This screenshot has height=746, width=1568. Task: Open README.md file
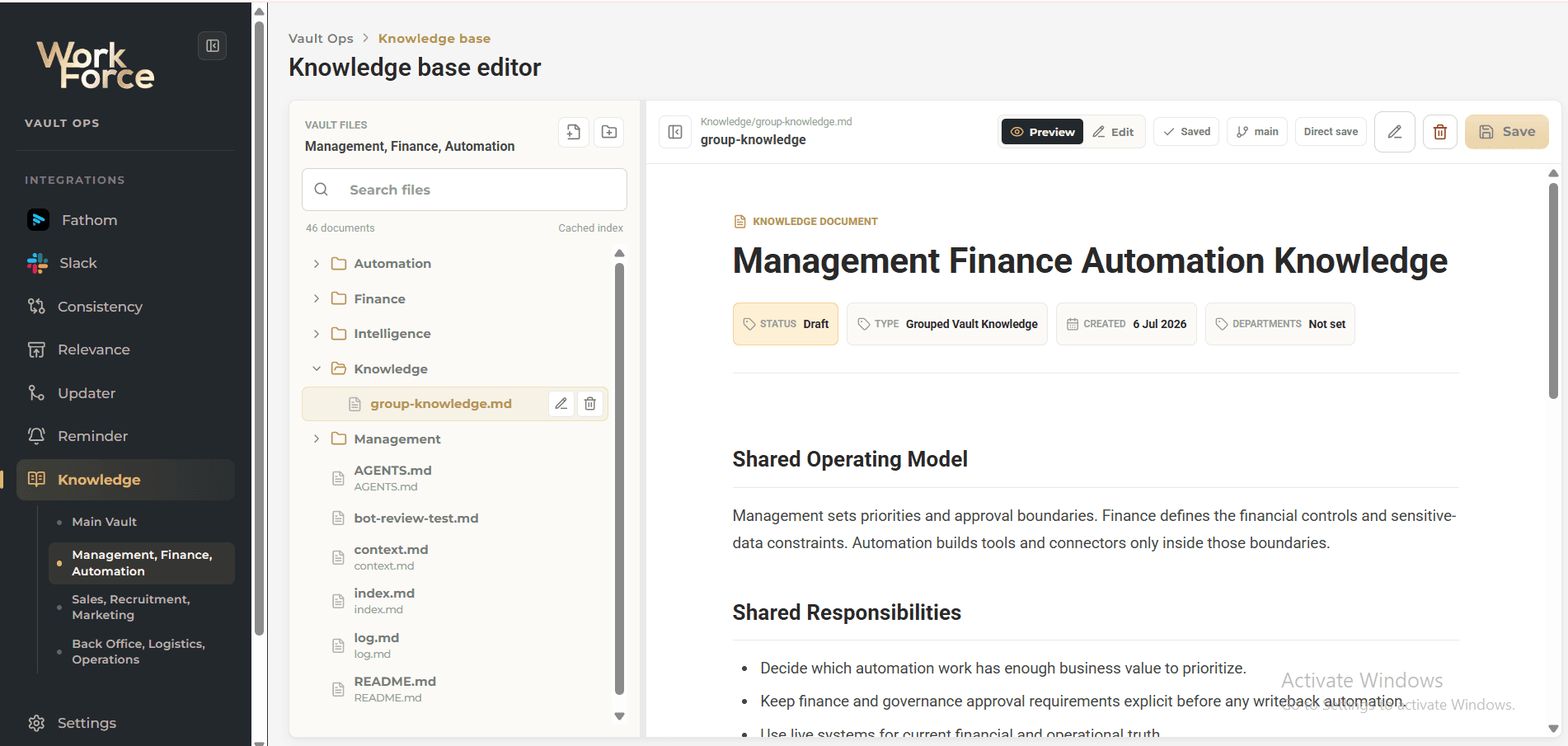coord(395,689)
